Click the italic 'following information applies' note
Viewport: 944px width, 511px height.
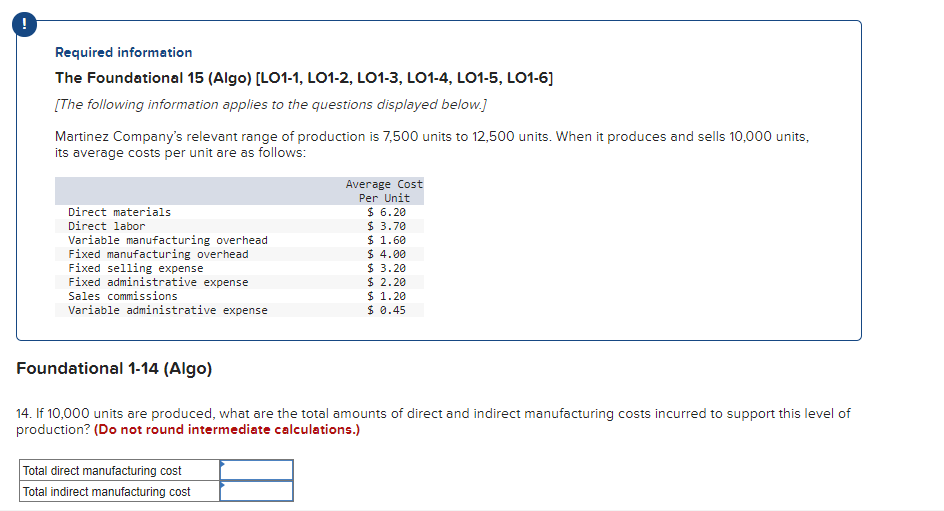click(x=271, y=105)
